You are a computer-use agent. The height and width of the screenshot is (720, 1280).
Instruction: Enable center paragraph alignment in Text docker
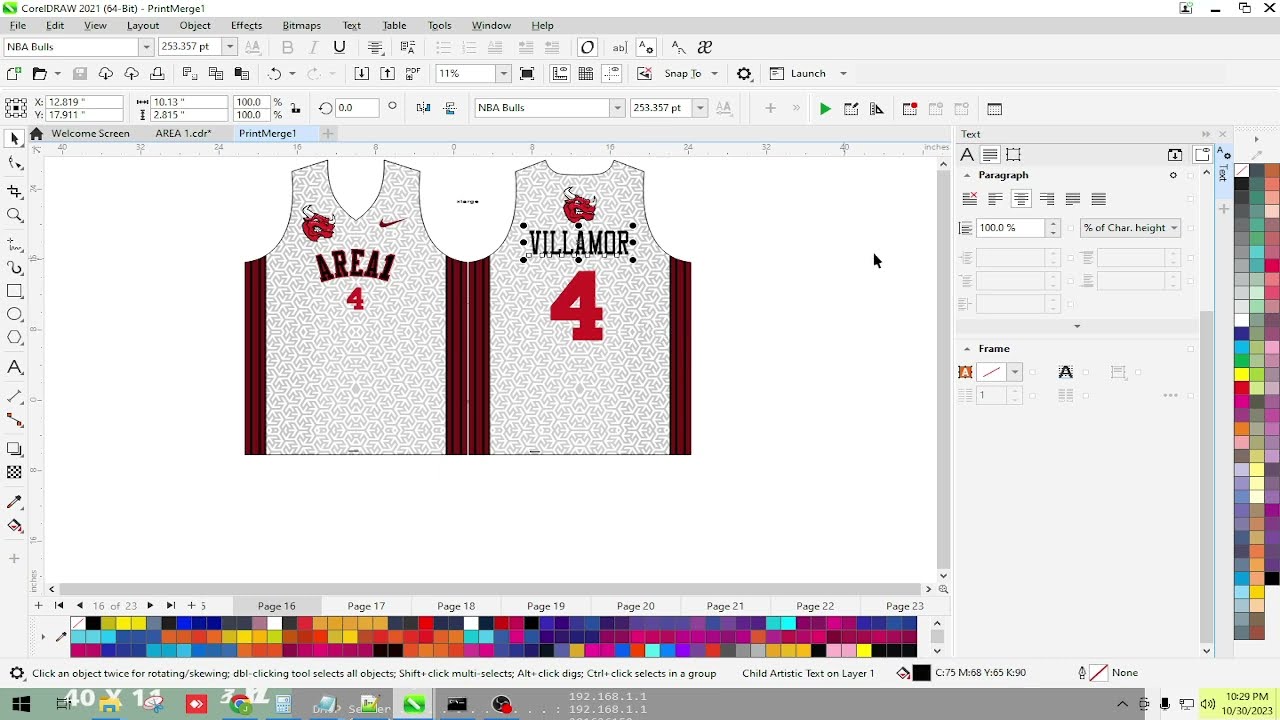tap(1021, 199)
